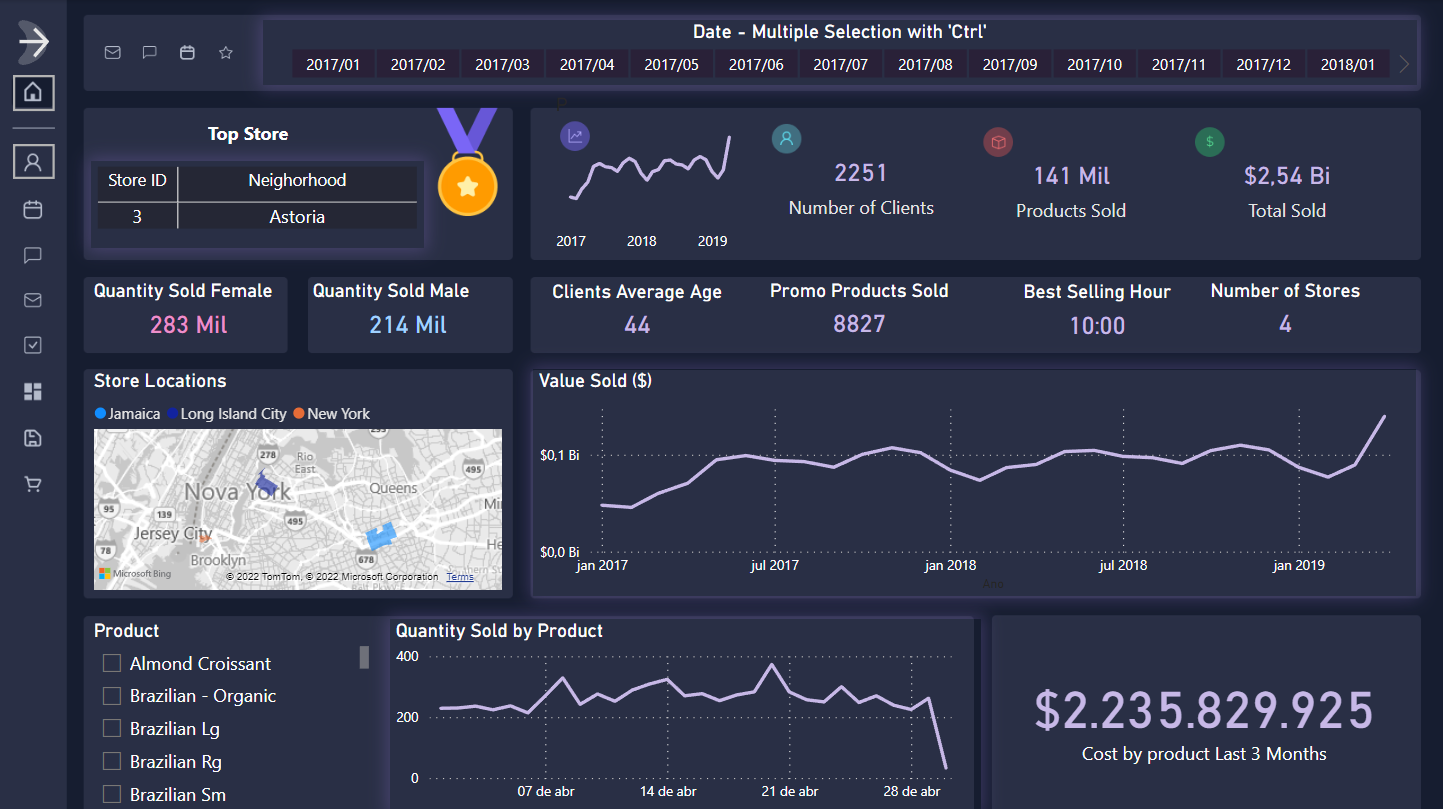This screenshot has height=809, width=1443.
Task: Select the user profile icon in the sidebar
Action: click(33, 161)
